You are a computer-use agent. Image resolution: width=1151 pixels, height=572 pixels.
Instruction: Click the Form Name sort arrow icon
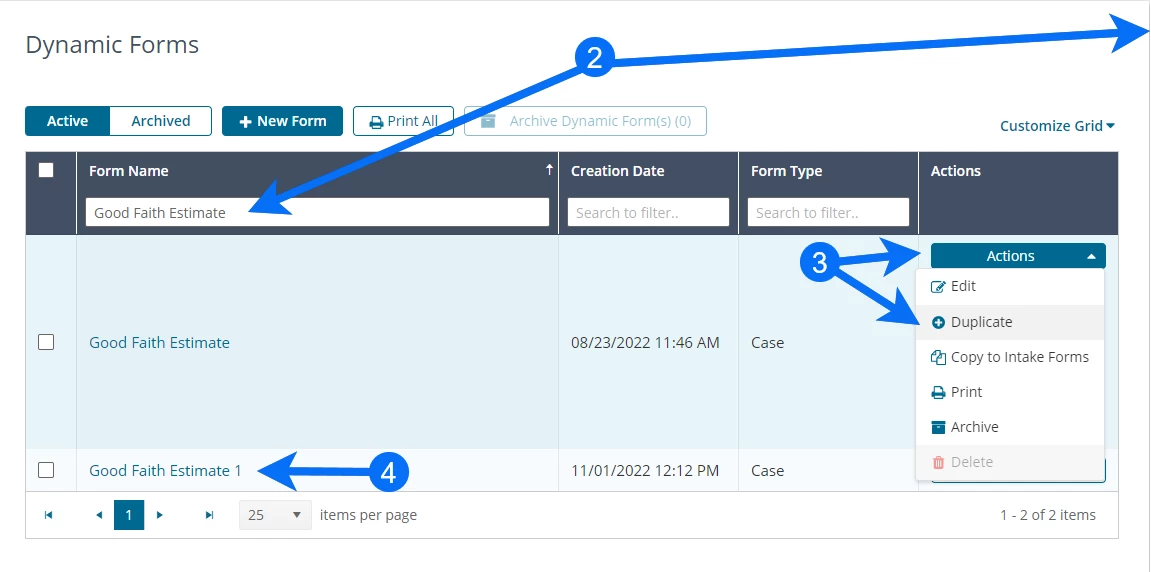tap(548, 170)
